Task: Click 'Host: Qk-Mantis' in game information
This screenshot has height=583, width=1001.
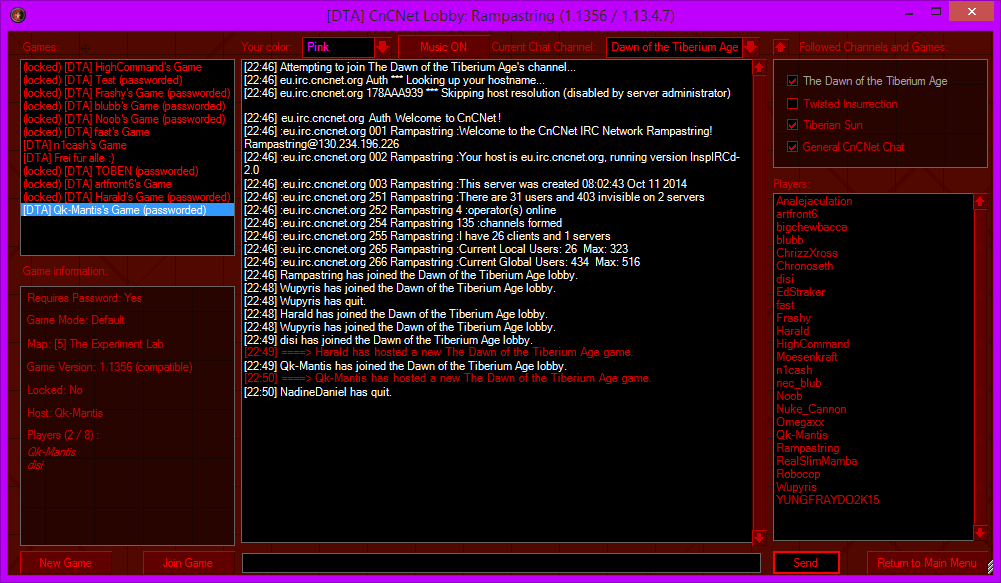Action: click(64, 413)
